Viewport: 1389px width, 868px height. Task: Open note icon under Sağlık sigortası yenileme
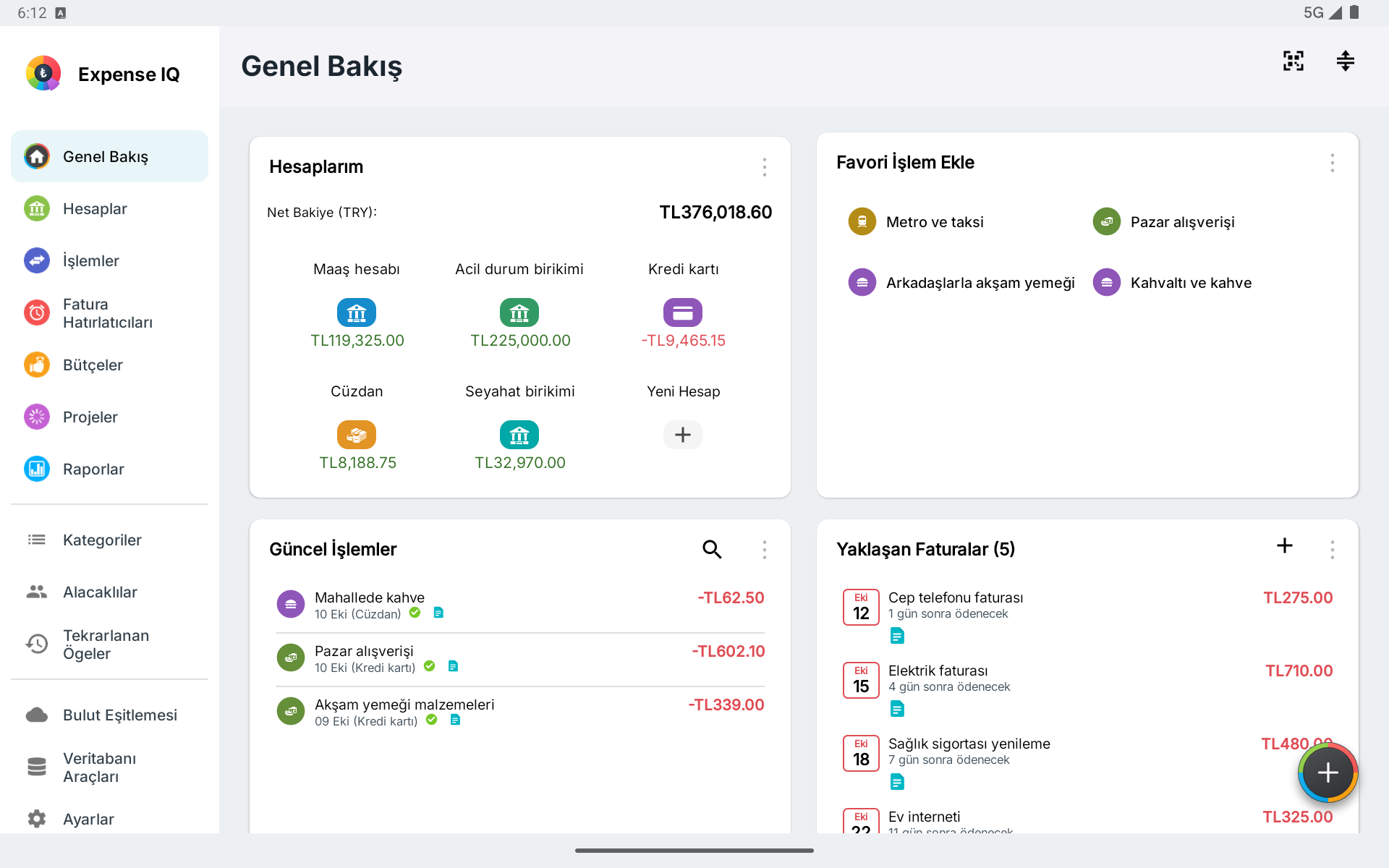pyautogui.click(x=897, y=782)
